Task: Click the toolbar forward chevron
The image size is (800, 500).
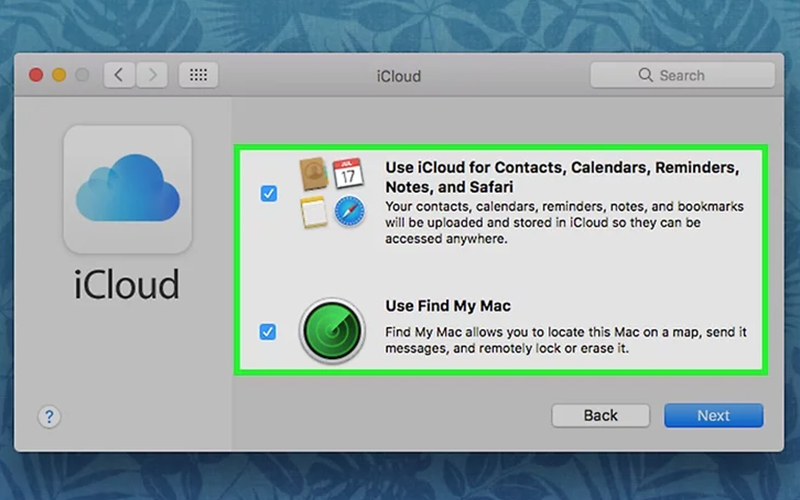Action: 152,75
